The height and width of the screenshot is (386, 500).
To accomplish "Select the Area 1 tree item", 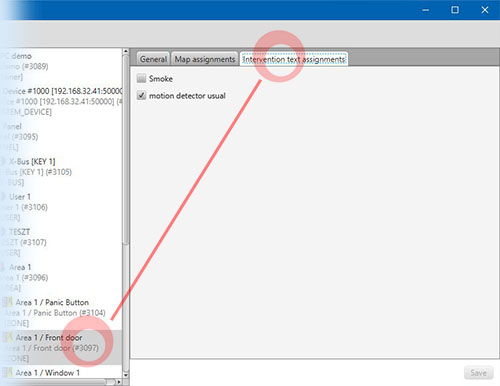I will click(61, 277).
